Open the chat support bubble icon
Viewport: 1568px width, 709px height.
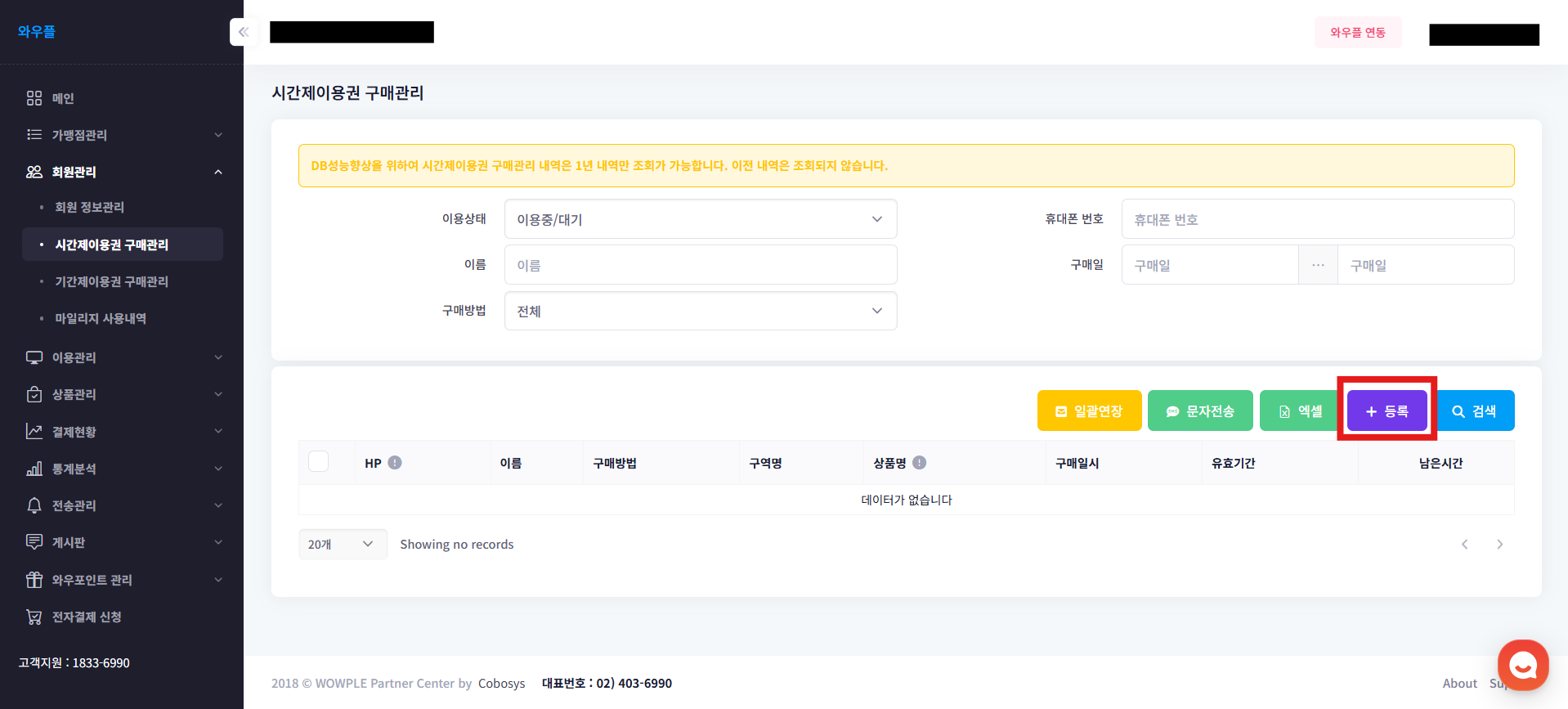tap(1522, 666)
